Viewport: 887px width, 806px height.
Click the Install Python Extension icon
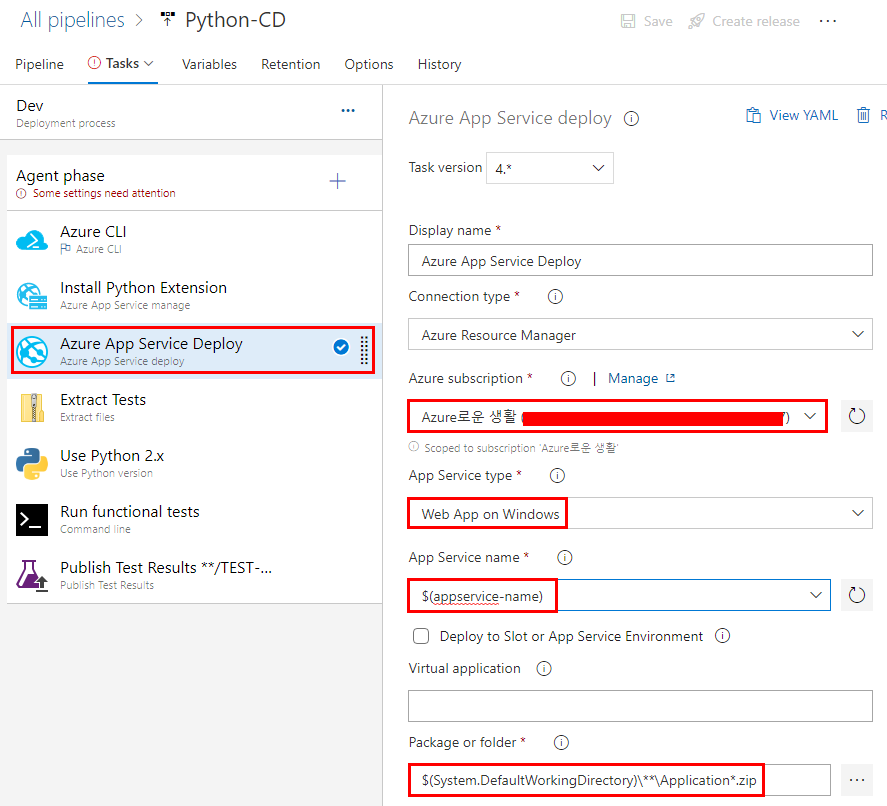[x=32, y=296]
